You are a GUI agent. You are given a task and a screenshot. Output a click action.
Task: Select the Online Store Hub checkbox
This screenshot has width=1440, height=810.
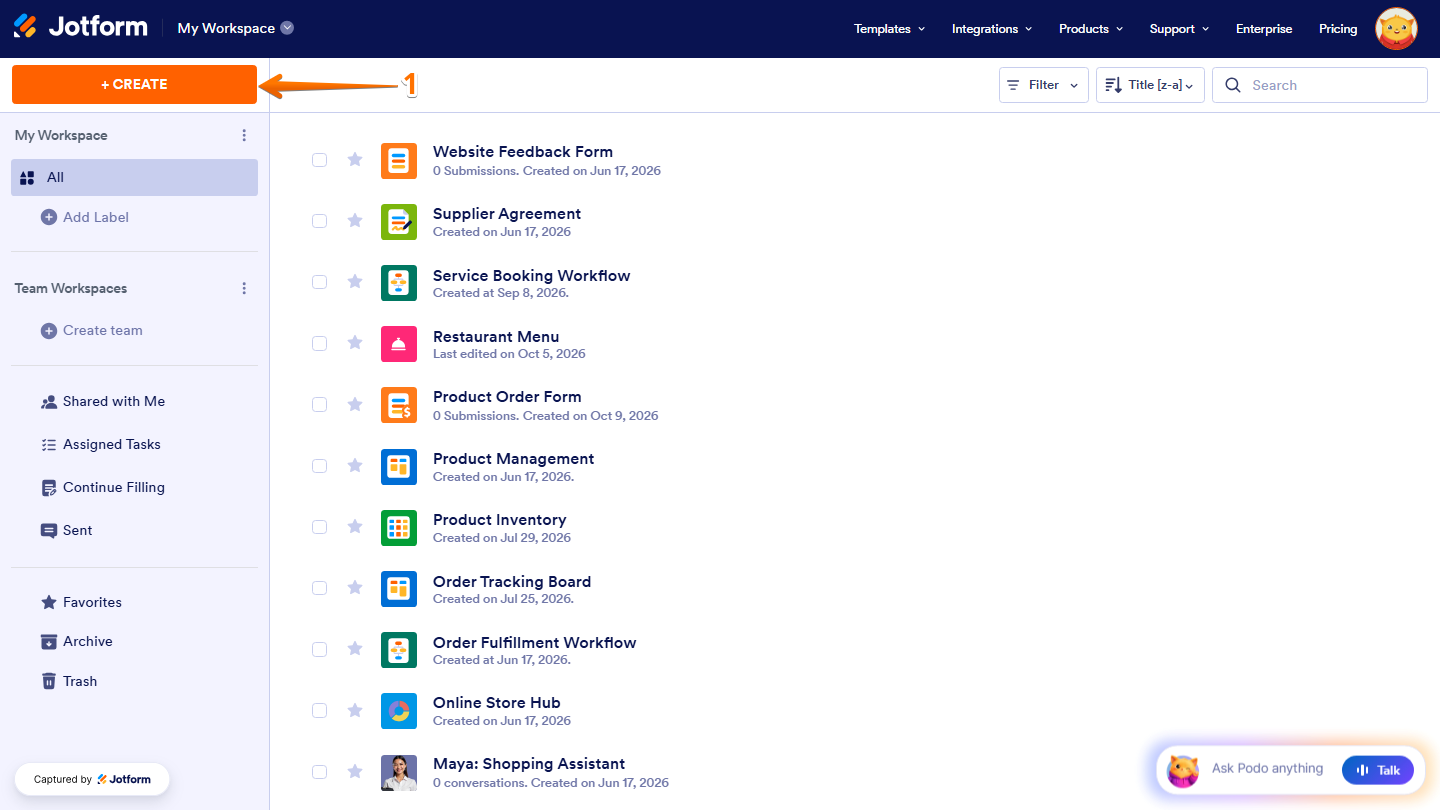tap(319, 710)
